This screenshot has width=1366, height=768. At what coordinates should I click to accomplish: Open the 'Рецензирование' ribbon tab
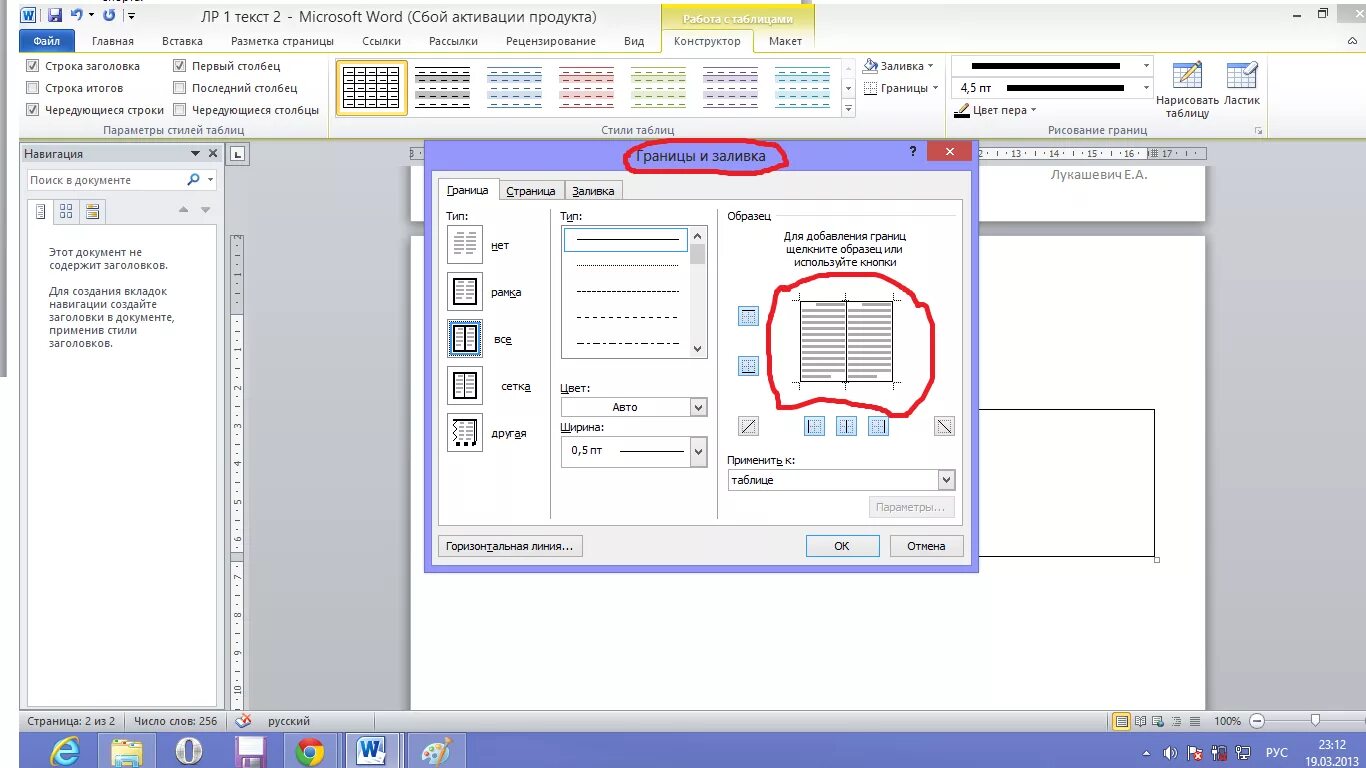click(551, 41)
